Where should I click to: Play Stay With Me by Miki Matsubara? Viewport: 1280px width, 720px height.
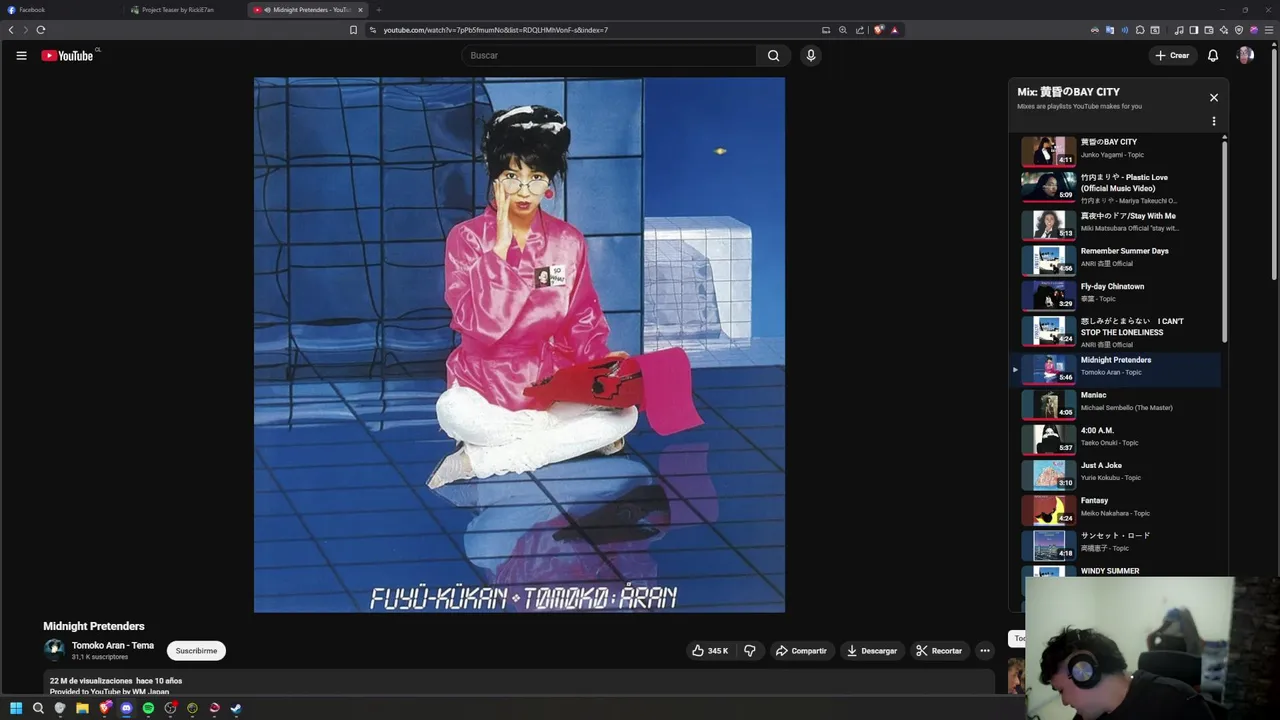click(x=1120, y=223)
